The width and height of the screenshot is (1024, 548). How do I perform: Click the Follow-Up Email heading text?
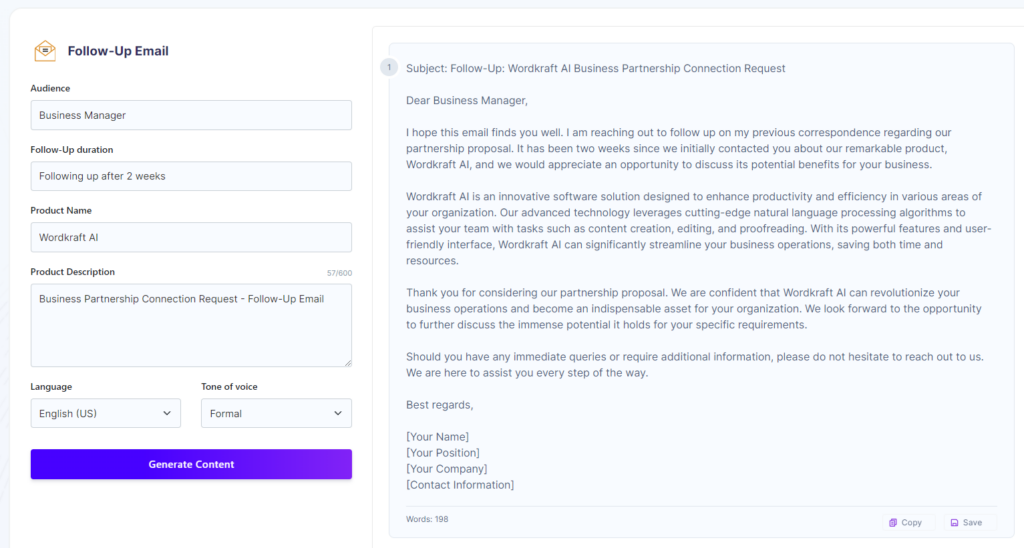click(118, 51)
